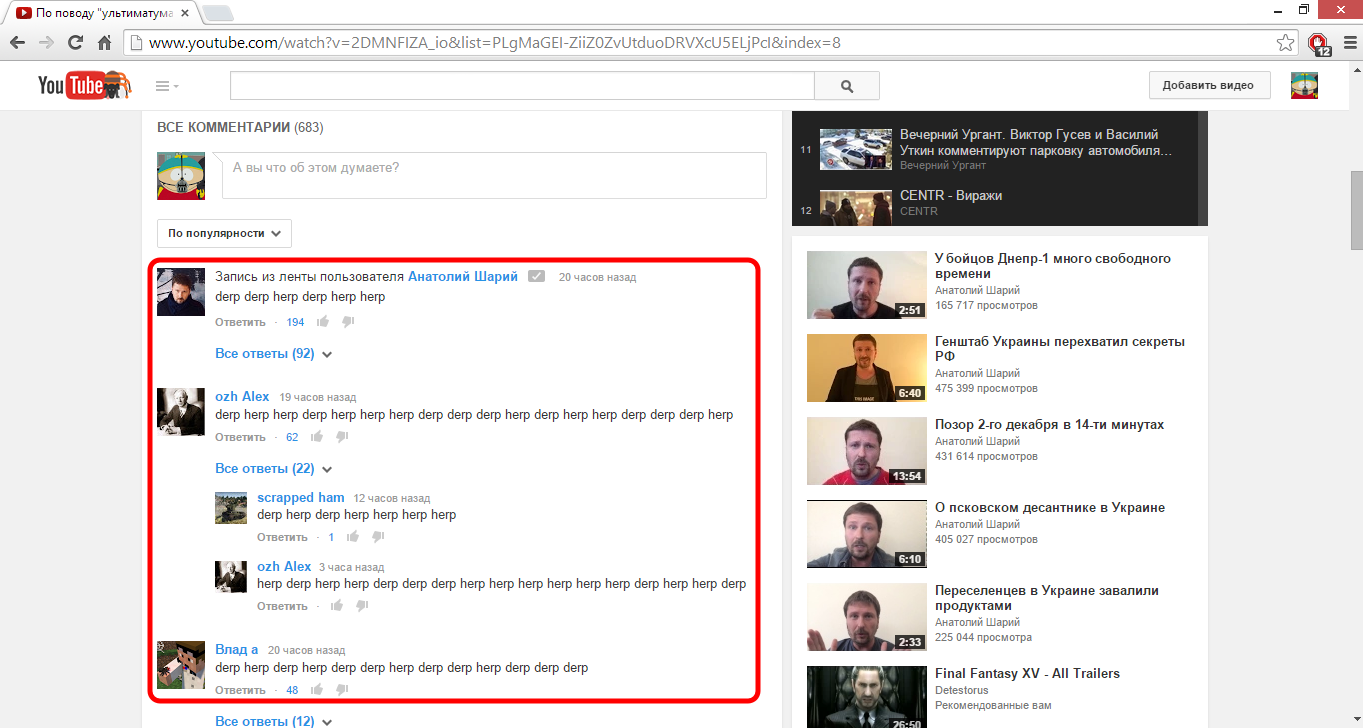The height and width of the screenshot is (728, 1363).
Task: Open the По популярности sort dropdown
Action: (224, 233)
